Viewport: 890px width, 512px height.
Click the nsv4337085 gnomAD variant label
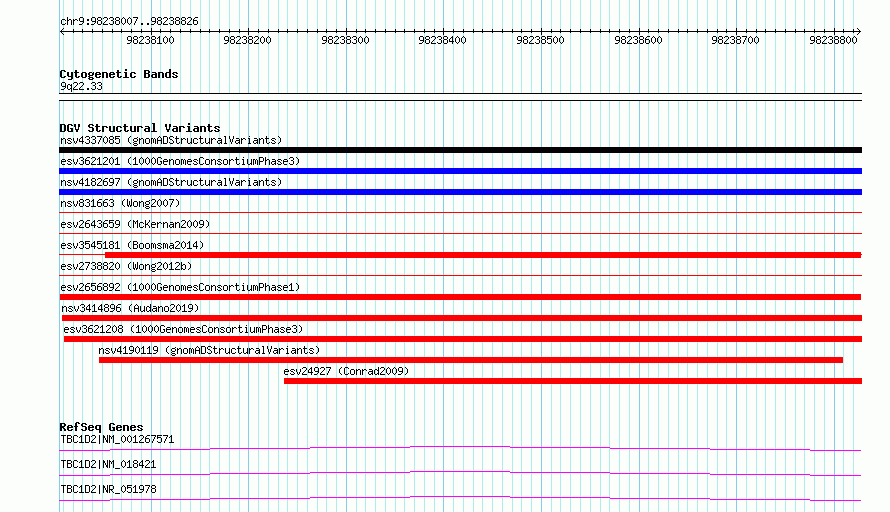pyautogui.click(x=171, y=140)
